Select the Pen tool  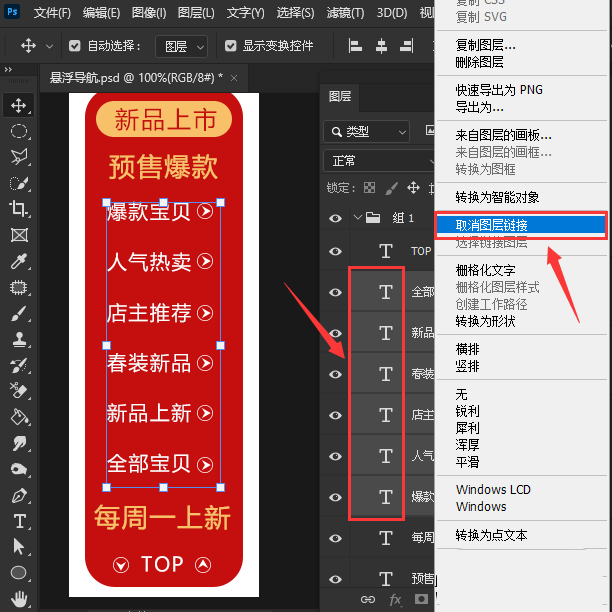click(18, 495)
